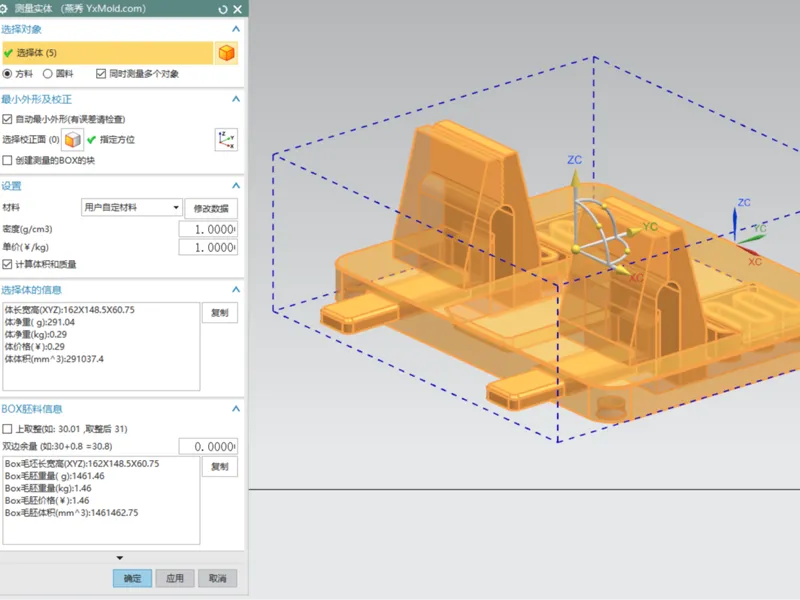
Task: Click the settings gear icon in title bar
Action: (x=4, y=9)
